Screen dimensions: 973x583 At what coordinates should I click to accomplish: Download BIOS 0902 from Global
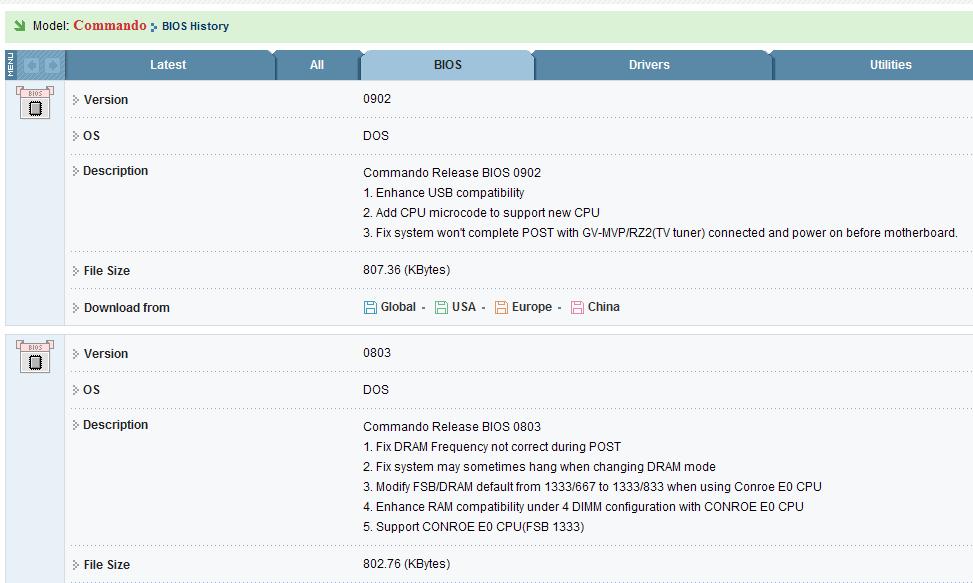(x=398, y=307)
